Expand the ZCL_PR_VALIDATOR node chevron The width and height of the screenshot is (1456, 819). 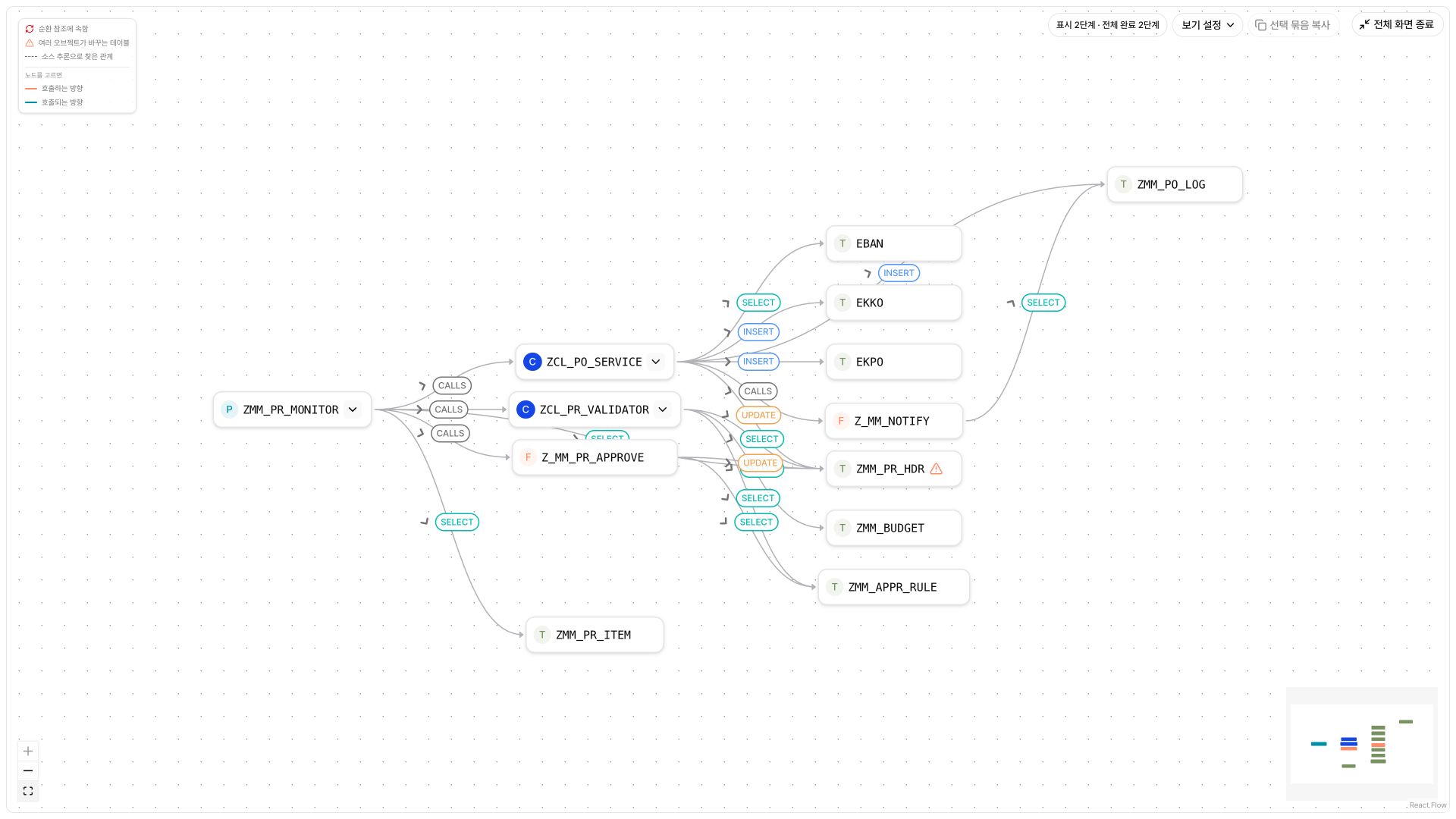[663, 409]
